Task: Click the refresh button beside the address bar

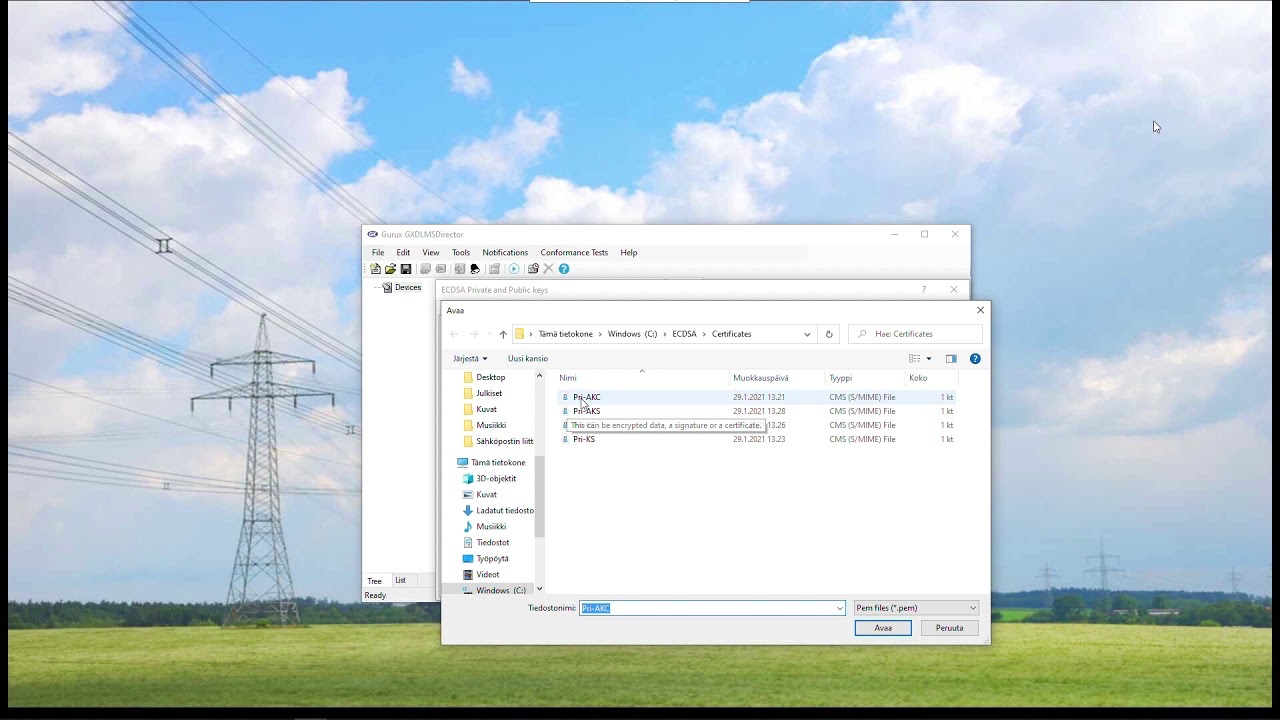Action: (828, 334)
